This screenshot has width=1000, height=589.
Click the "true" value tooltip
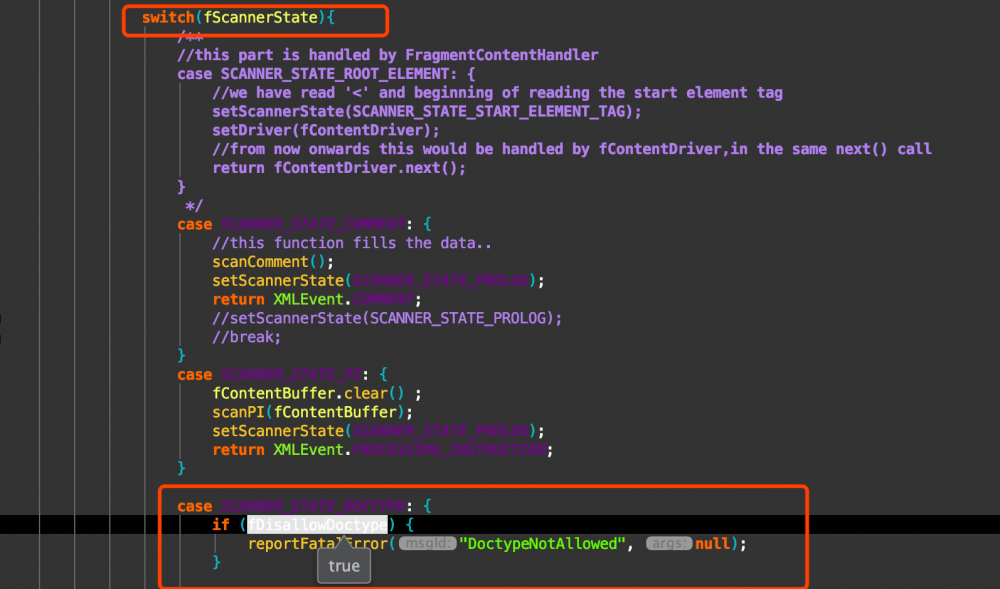point(344,566)
